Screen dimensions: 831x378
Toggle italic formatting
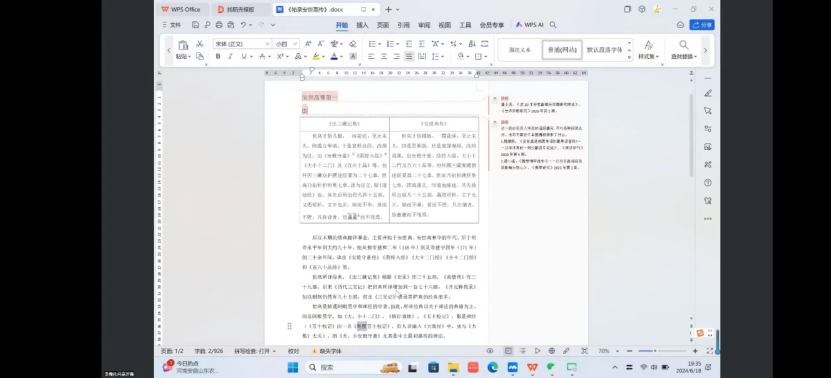pyautogui.click(x=231, y=56)
